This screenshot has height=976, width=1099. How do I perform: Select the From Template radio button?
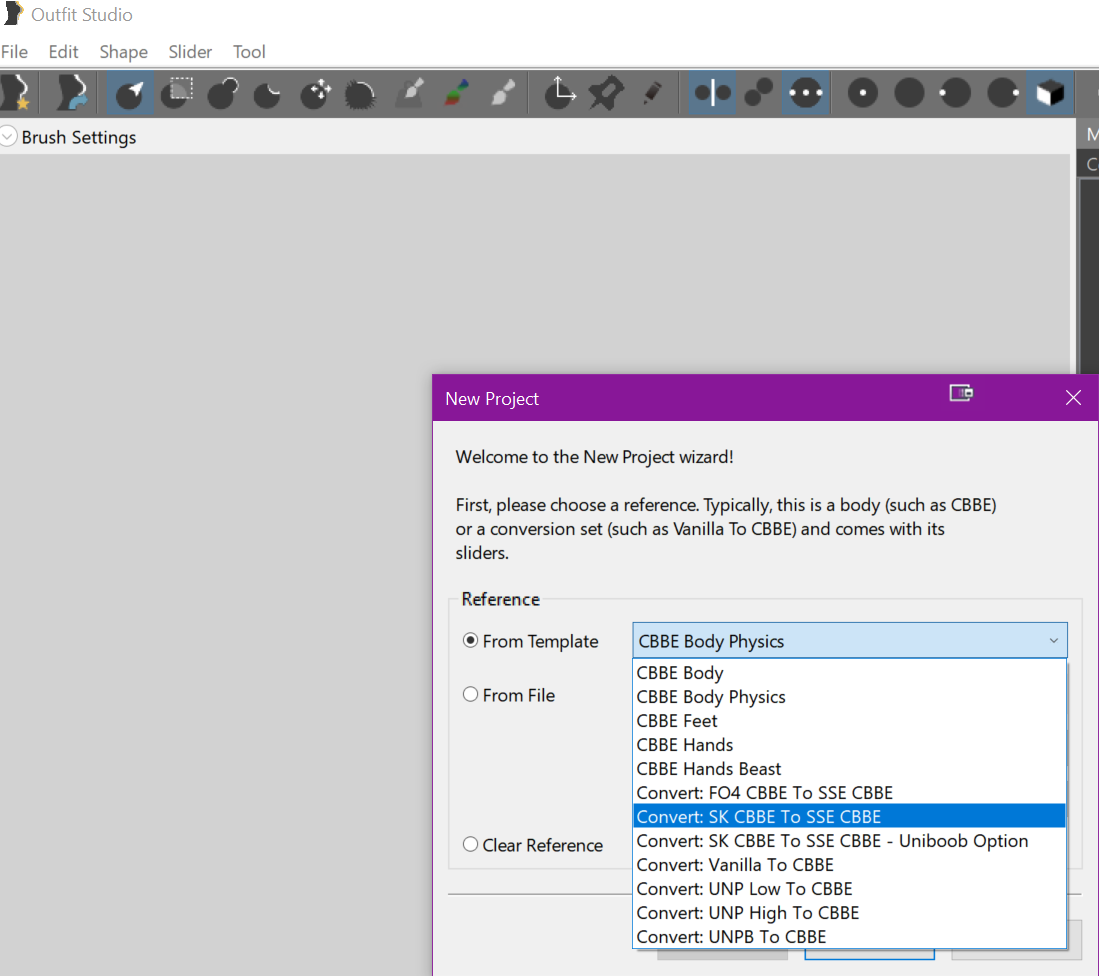(x=470, y=640)
